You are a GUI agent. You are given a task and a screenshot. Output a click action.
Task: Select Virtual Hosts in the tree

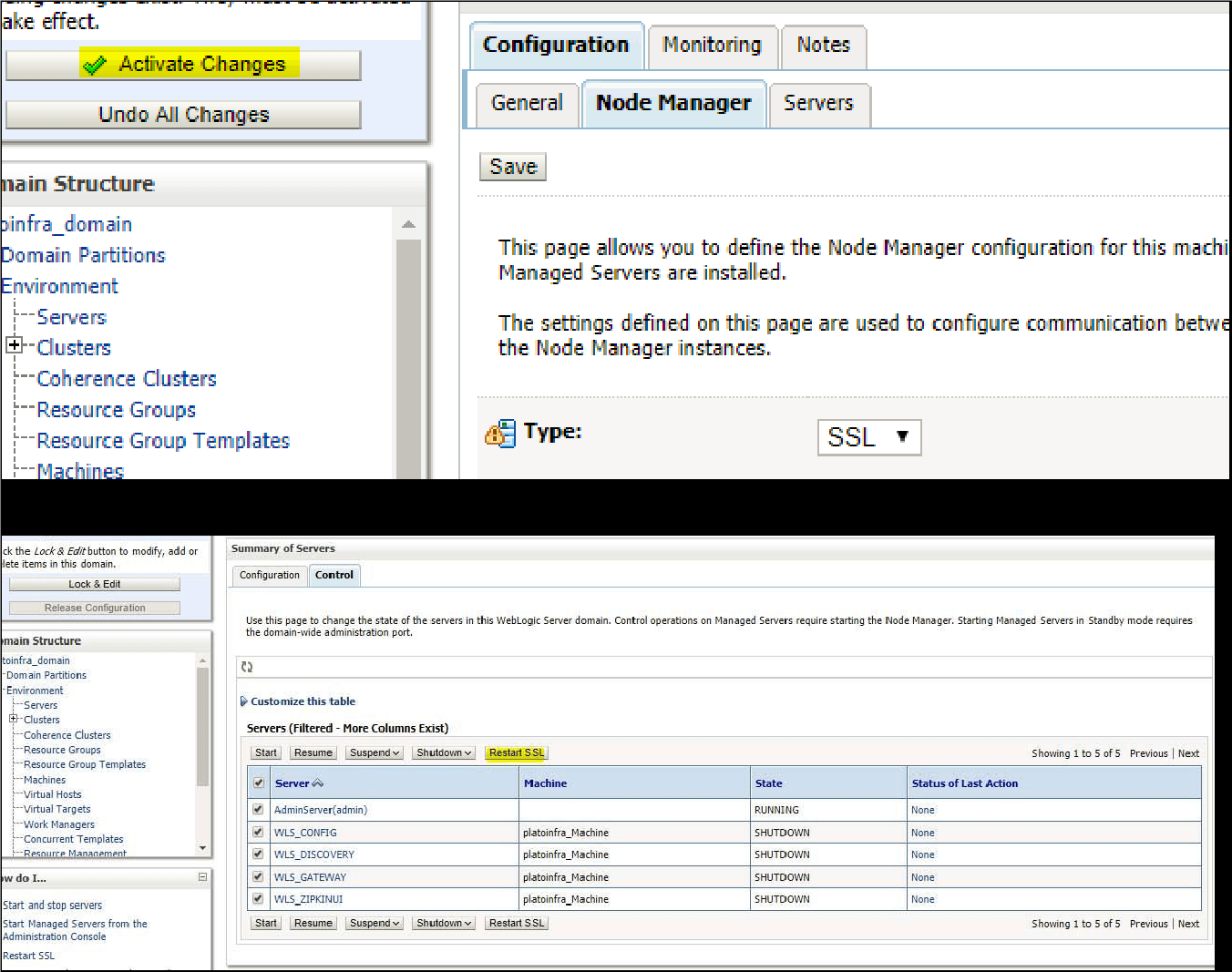pyautogui.click(x=53, y=794)
